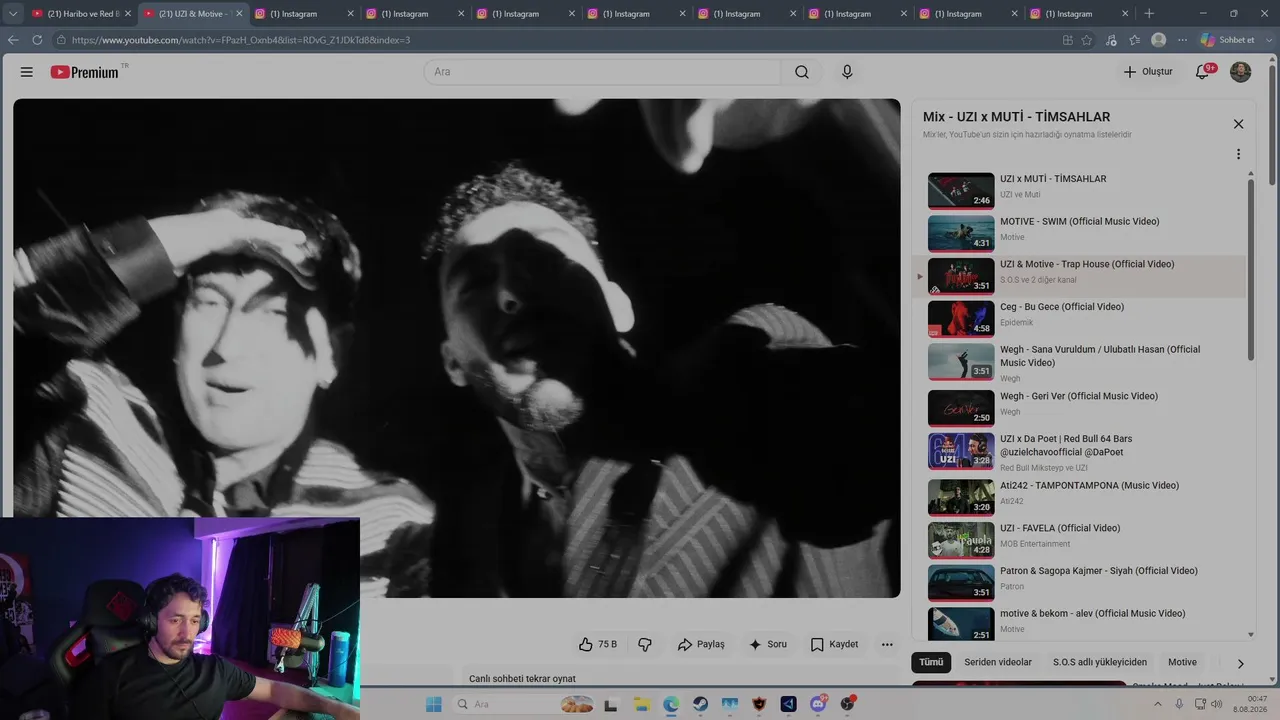Open browser profile icon in toolbar

point(1158,40)
